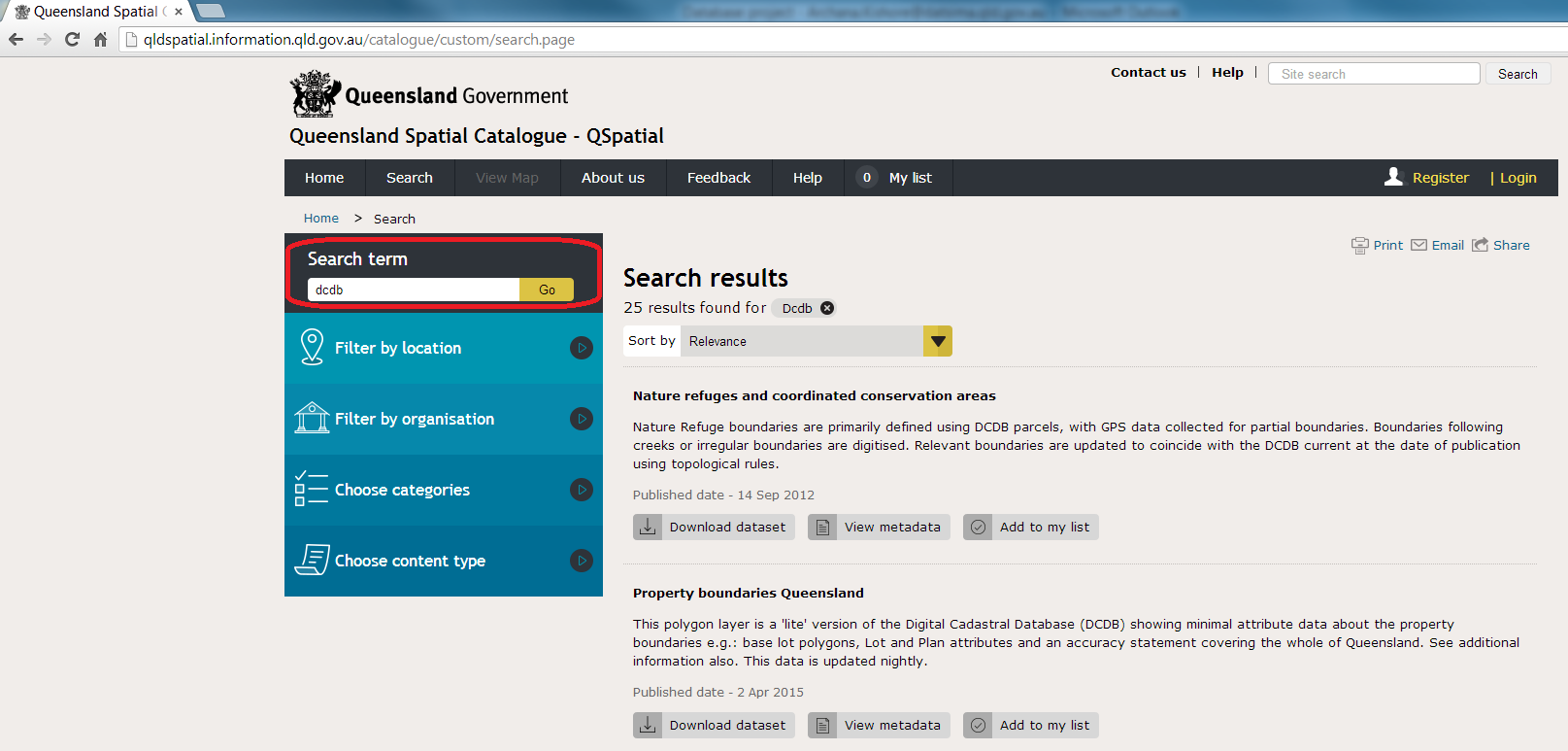Click the Email envelope icon
1568x751 pixels.
(1418, 245)
